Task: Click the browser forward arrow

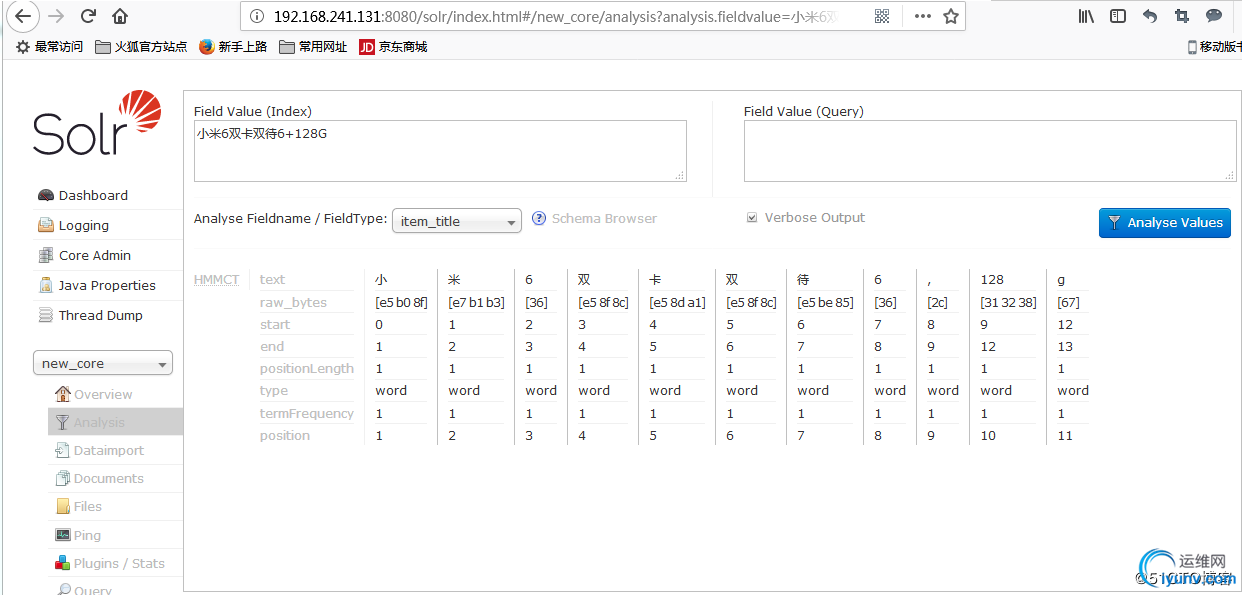Action: tap(56, 16)
